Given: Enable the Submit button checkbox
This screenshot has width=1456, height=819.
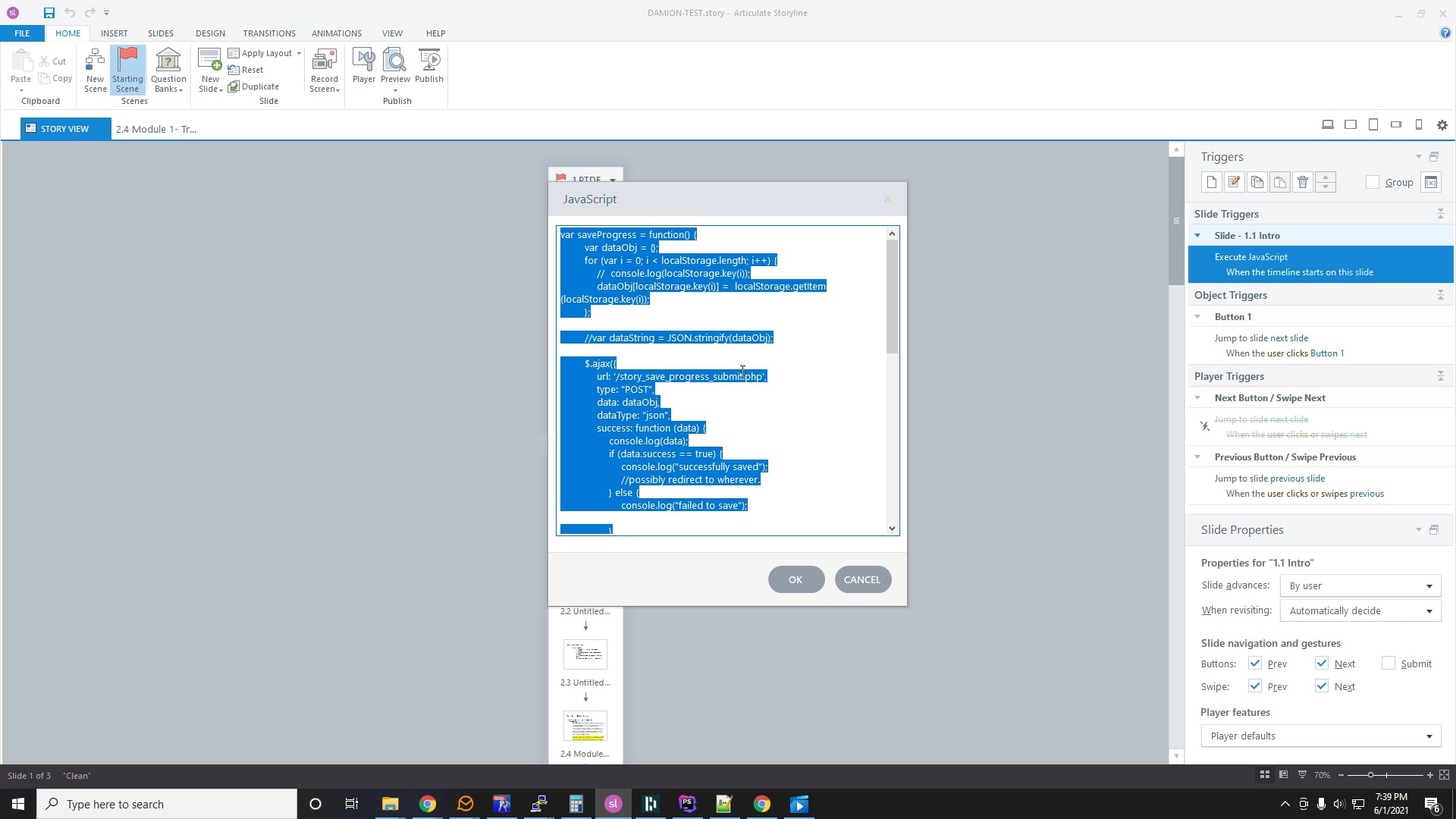Looking at the screenshot, I should [1388, 664].
